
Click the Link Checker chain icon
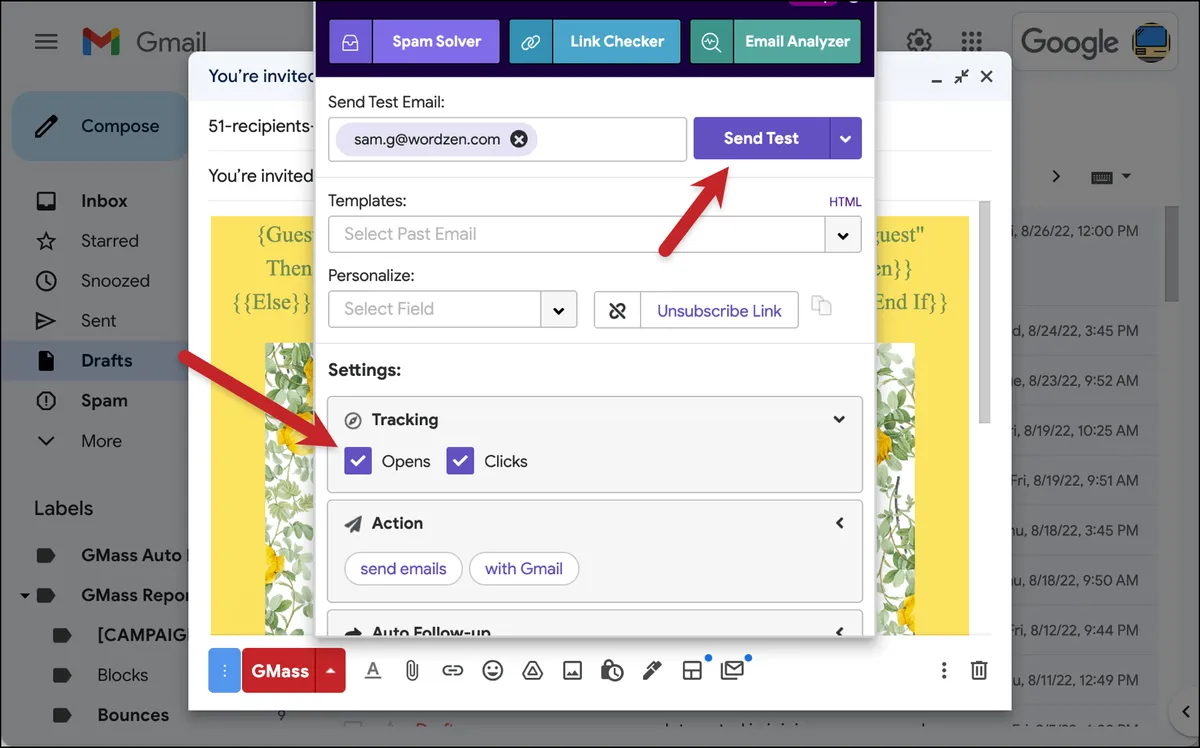[531, 42]
